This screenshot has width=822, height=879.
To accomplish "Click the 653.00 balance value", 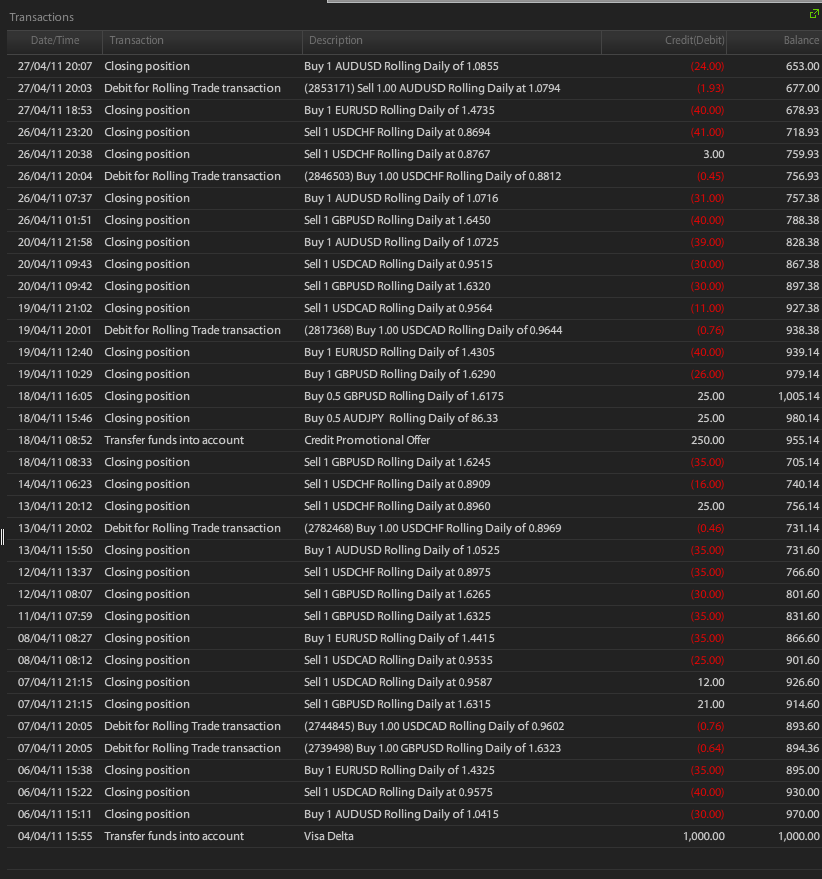I will 802,66.
